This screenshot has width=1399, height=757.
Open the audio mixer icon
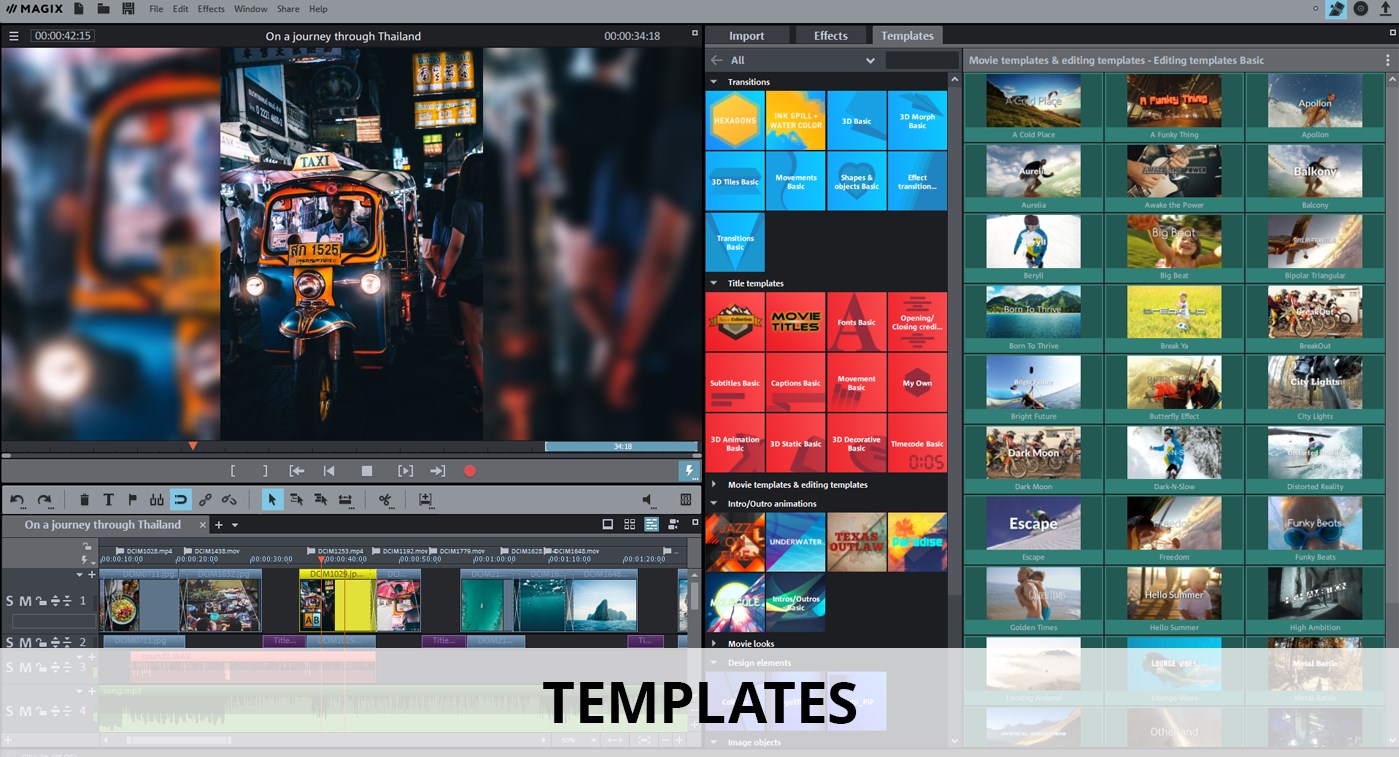point(686,500)
